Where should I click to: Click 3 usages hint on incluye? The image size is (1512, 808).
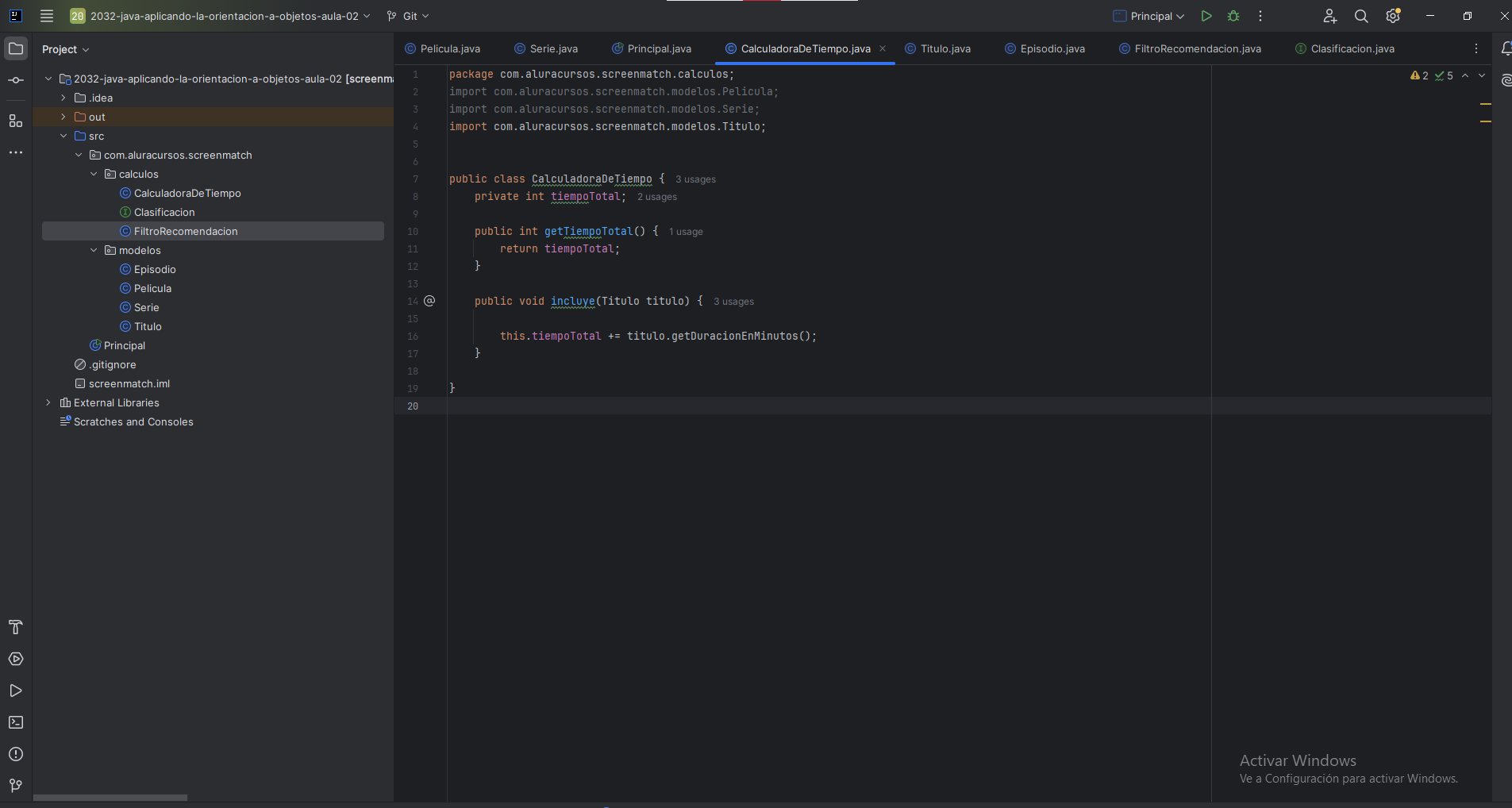733,302
